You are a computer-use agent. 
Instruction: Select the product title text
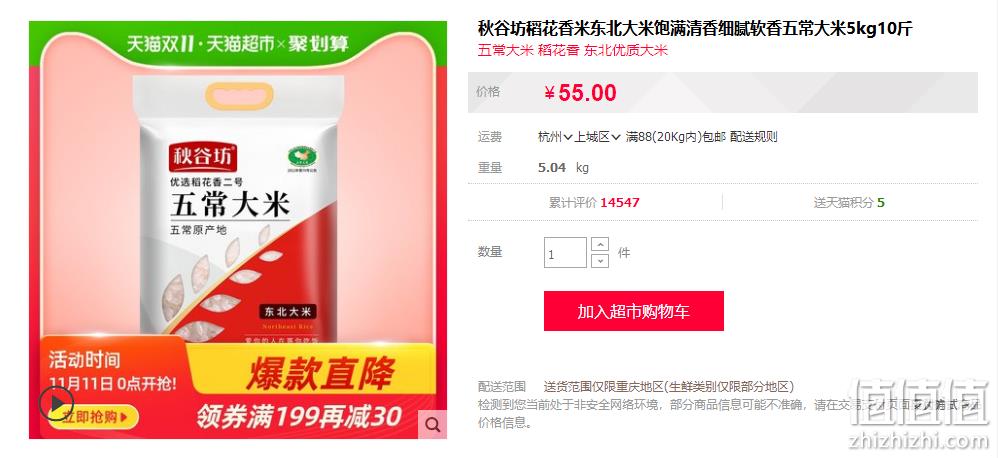click(695, 29)
